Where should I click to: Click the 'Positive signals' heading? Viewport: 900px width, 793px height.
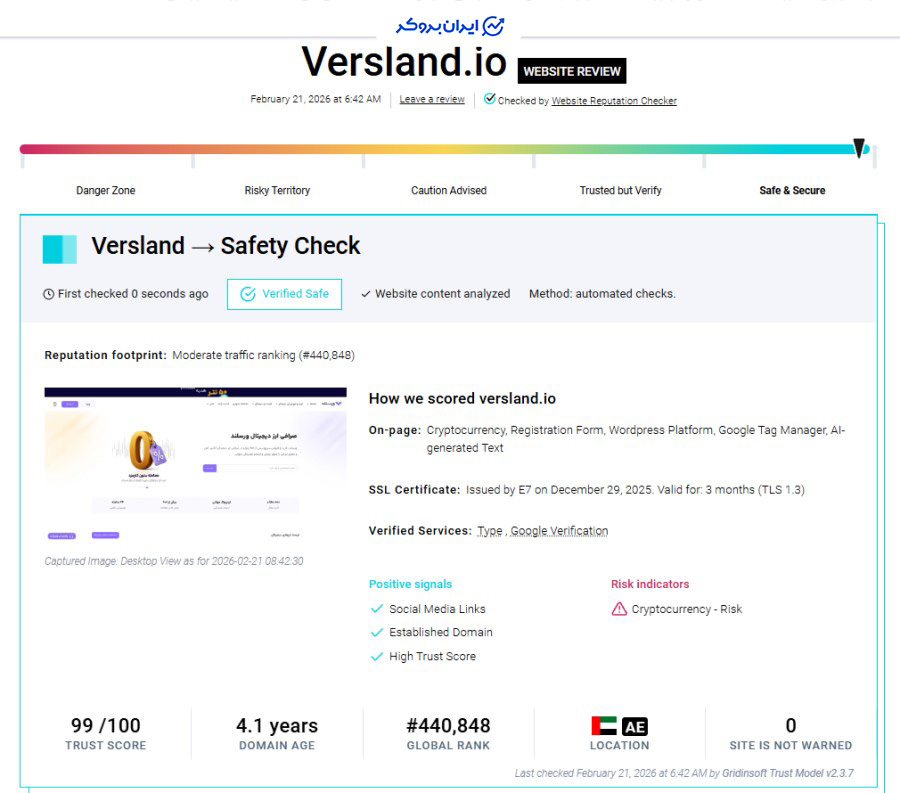click(410, 584)
